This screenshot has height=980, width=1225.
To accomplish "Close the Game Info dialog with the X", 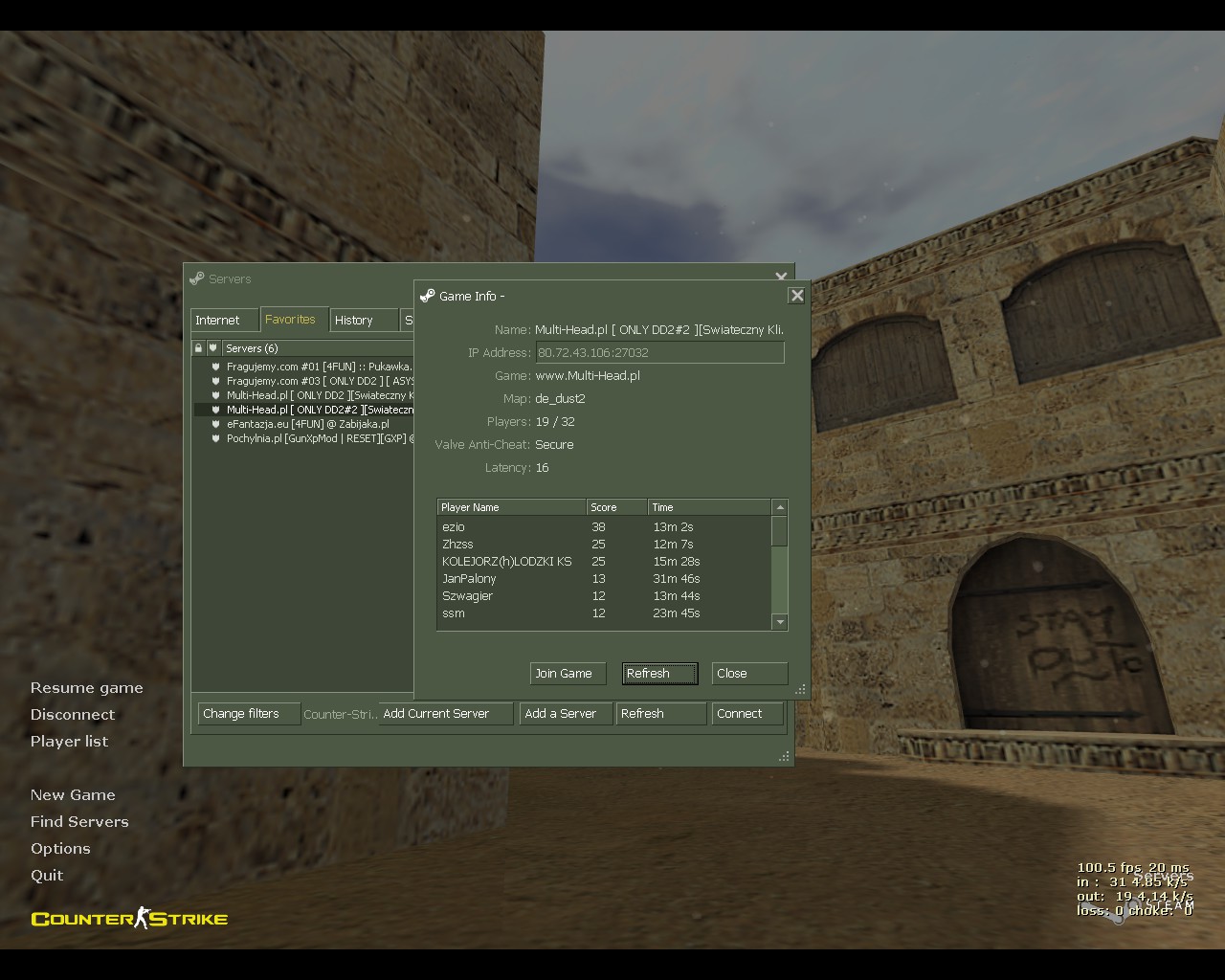I will point(796,296).
